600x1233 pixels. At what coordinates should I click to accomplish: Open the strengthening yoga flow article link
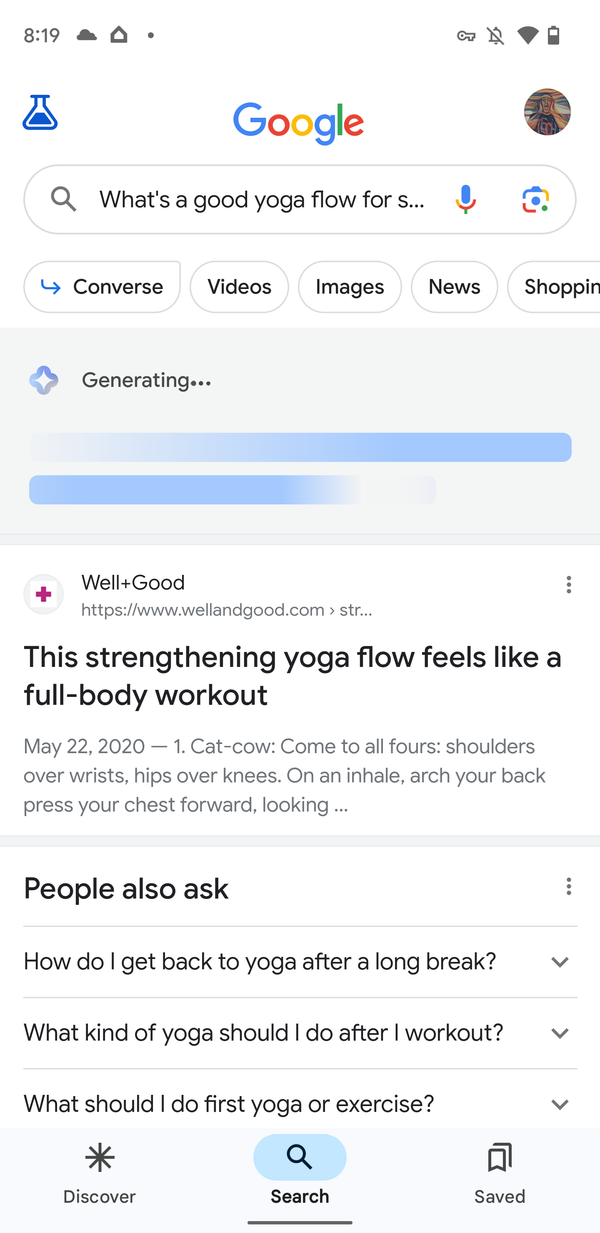(292, 676)
